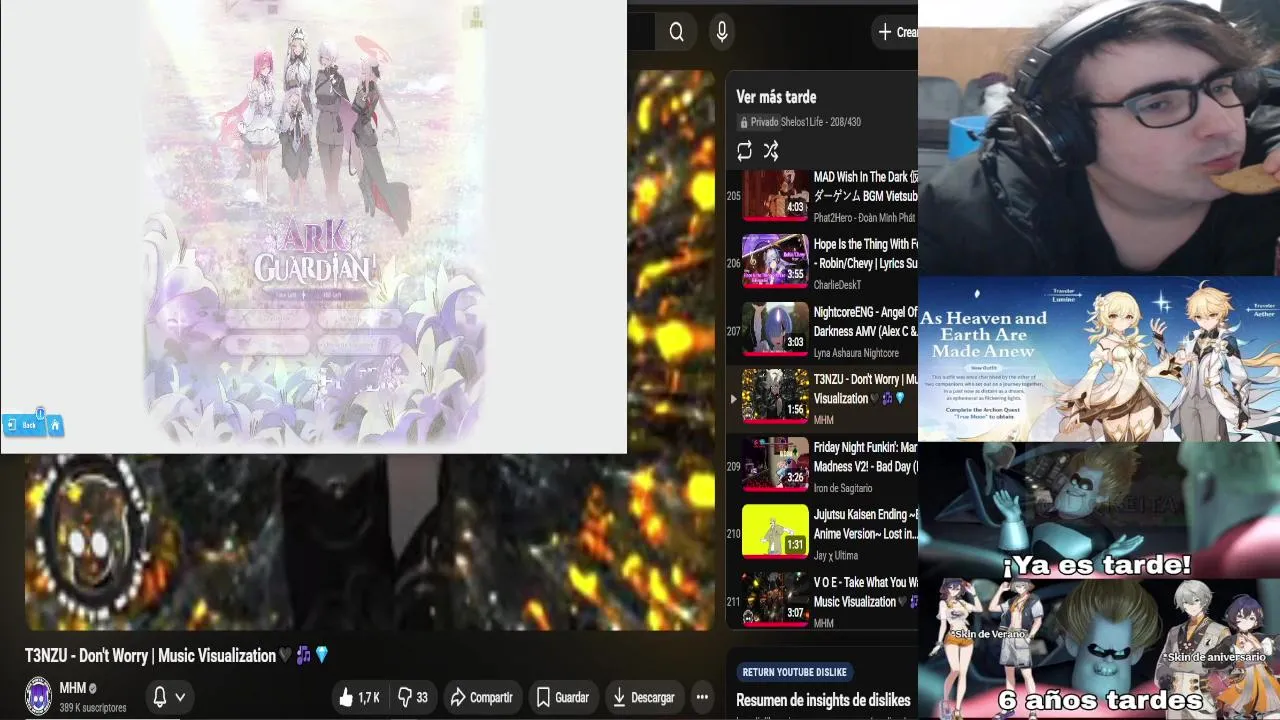1280x720 pixels.
Task: Select the playing T3NZU Don't Worry playlist row
Action: pos(822,398)
